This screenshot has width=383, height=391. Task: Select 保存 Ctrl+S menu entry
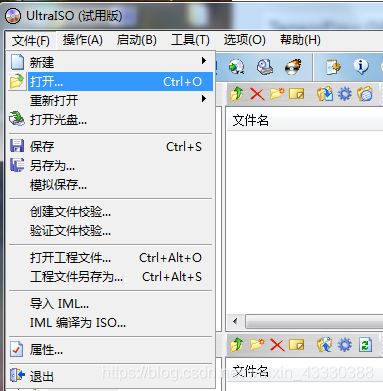pyautogui.click(x=110, y=147)
